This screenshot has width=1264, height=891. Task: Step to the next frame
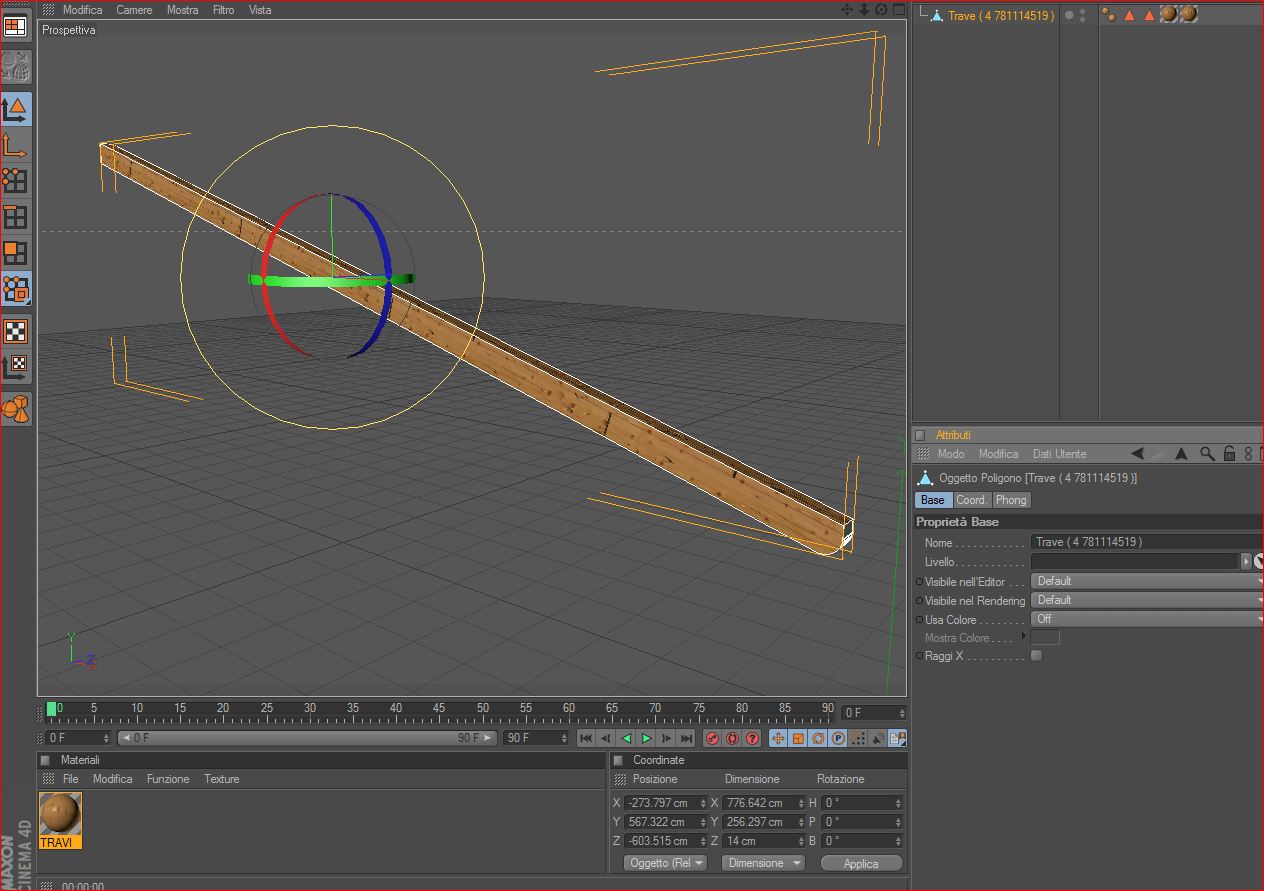666,738
